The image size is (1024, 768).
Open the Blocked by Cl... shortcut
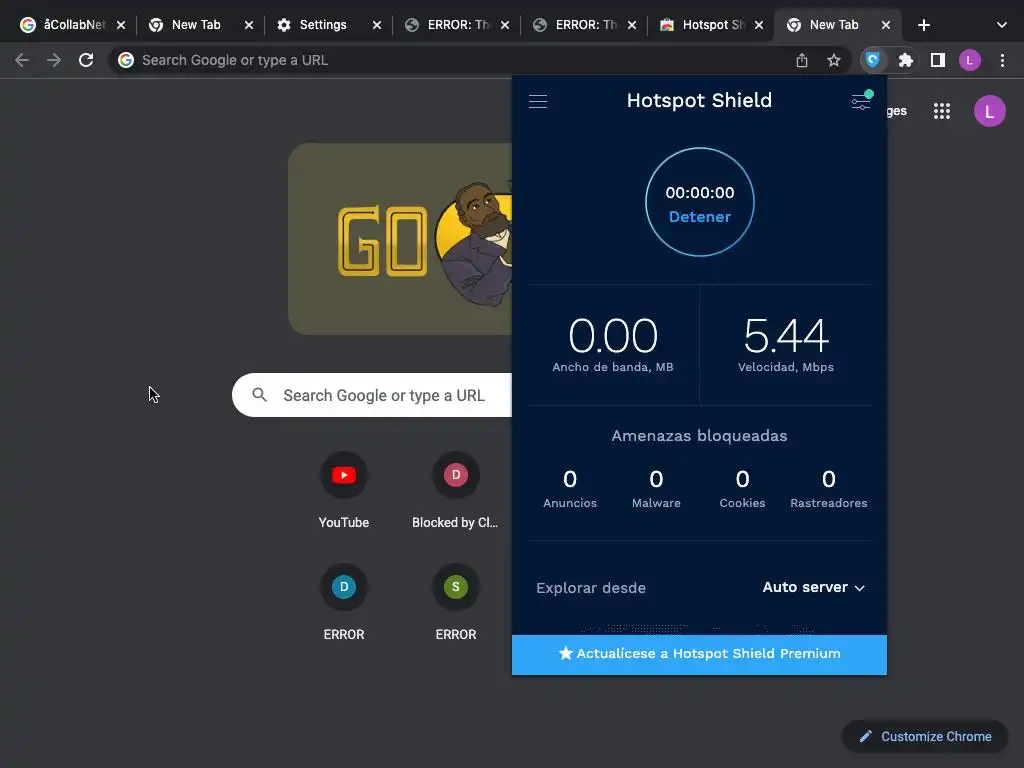coord(455,490)
